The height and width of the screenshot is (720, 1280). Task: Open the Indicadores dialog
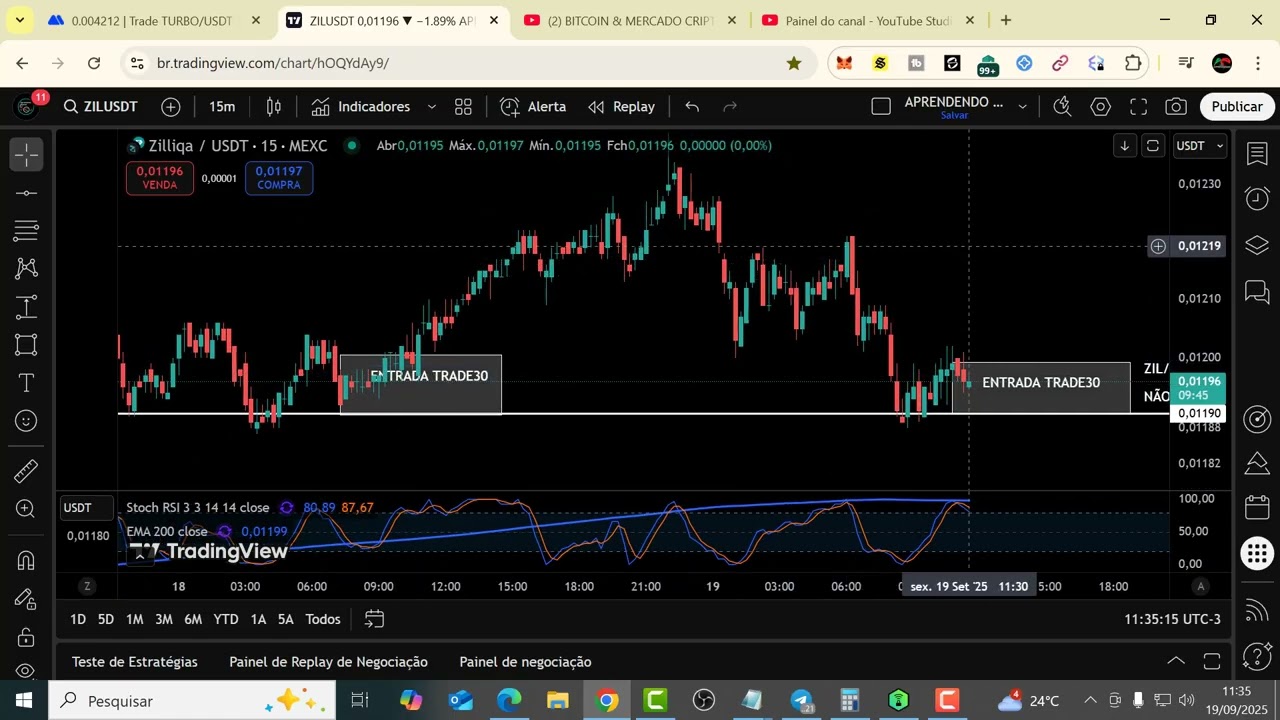[361, 107]
